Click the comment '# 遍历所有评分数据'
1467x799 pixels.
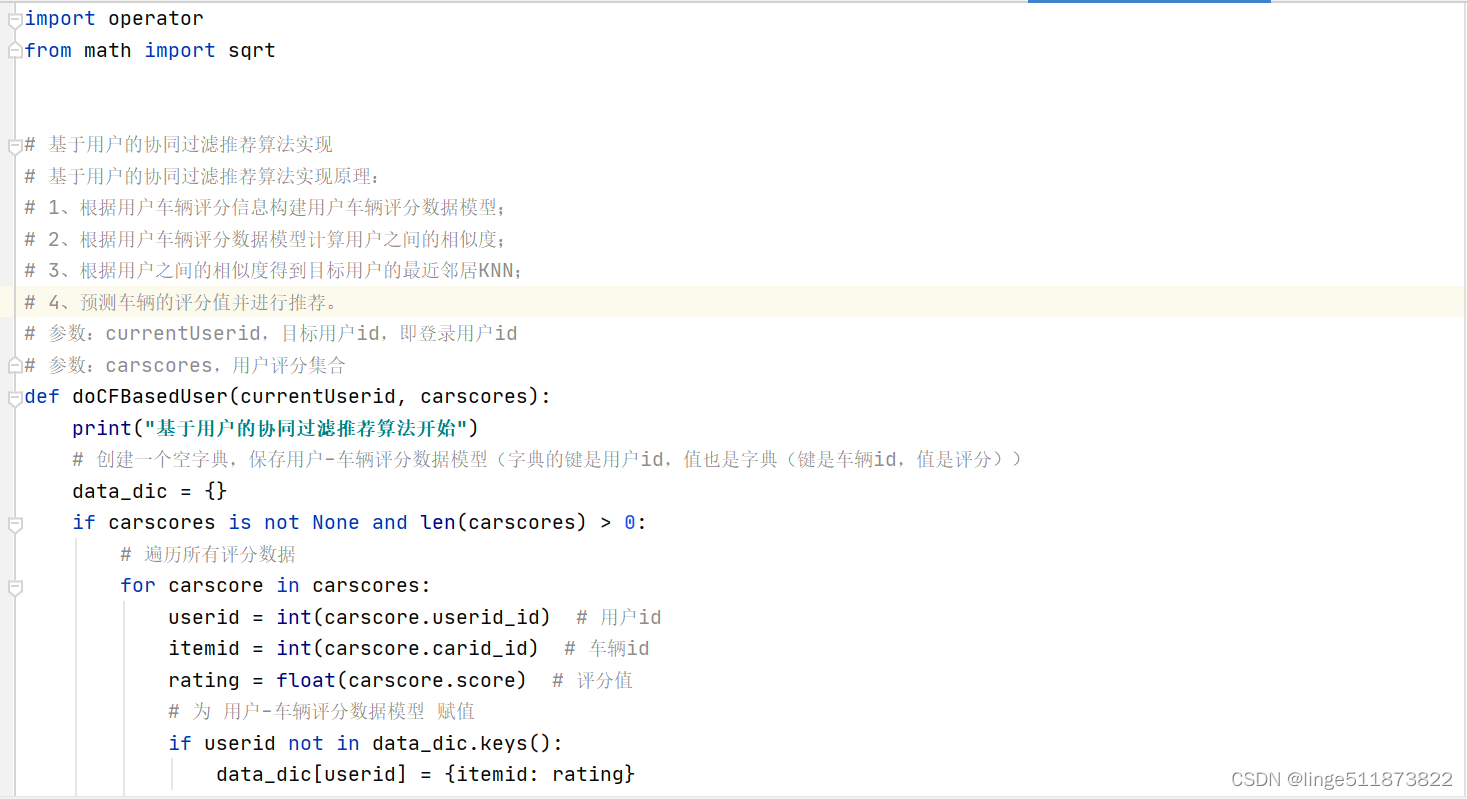[208, 554]
